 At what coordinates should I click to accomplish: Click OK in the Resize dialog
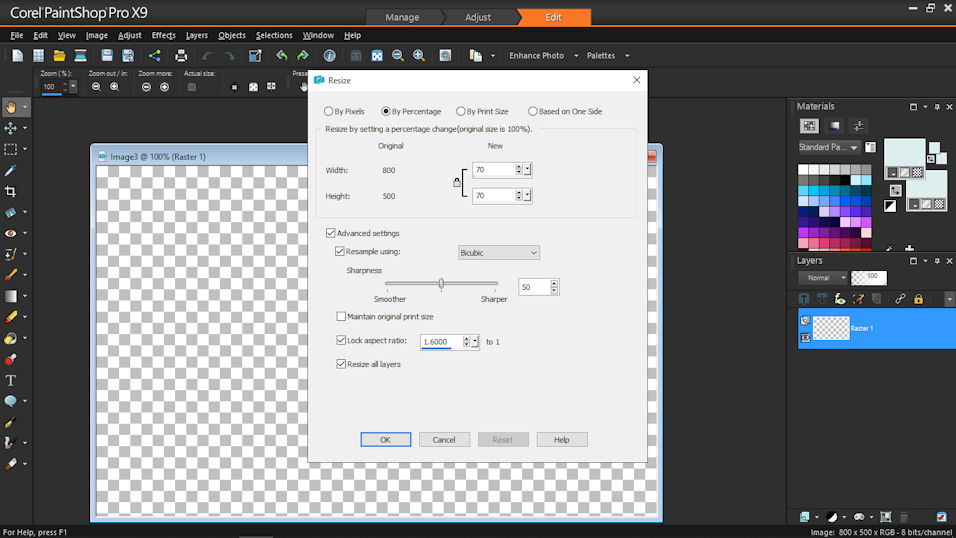(385, 439)
